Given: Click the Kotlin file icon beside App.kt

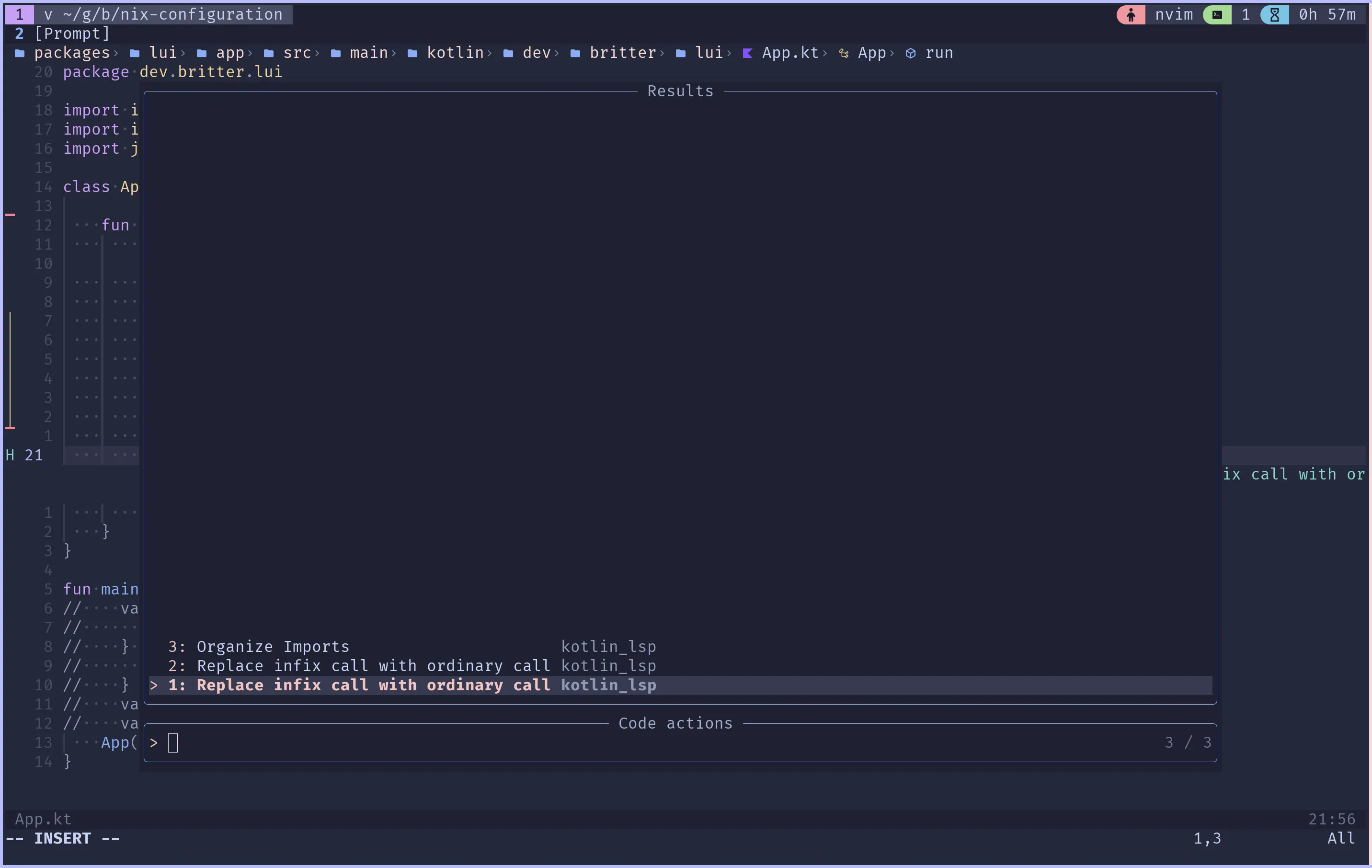Looking at the screenshot, I should pos(748,52).
